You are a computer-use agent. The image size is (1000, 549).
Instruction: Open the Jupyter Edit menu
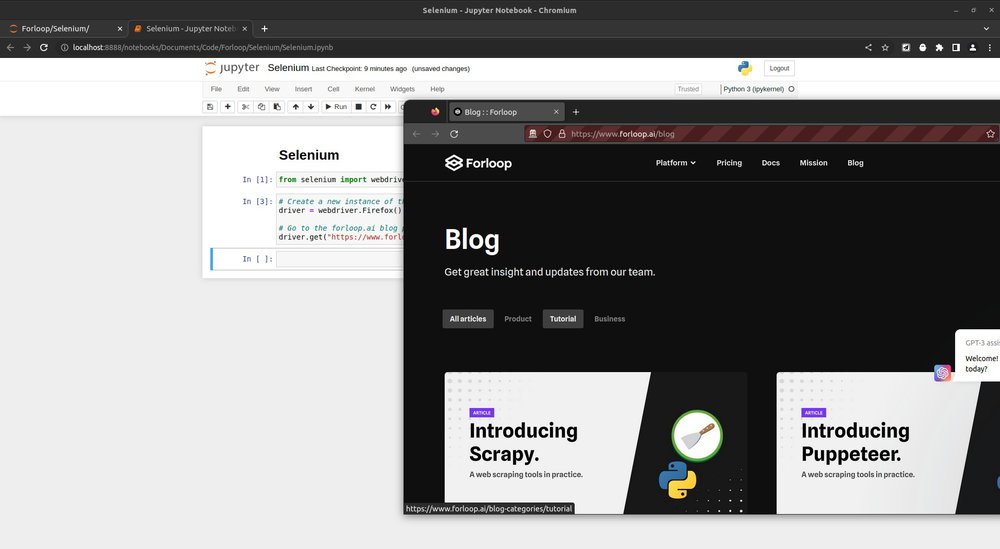(x=243, y=89)
